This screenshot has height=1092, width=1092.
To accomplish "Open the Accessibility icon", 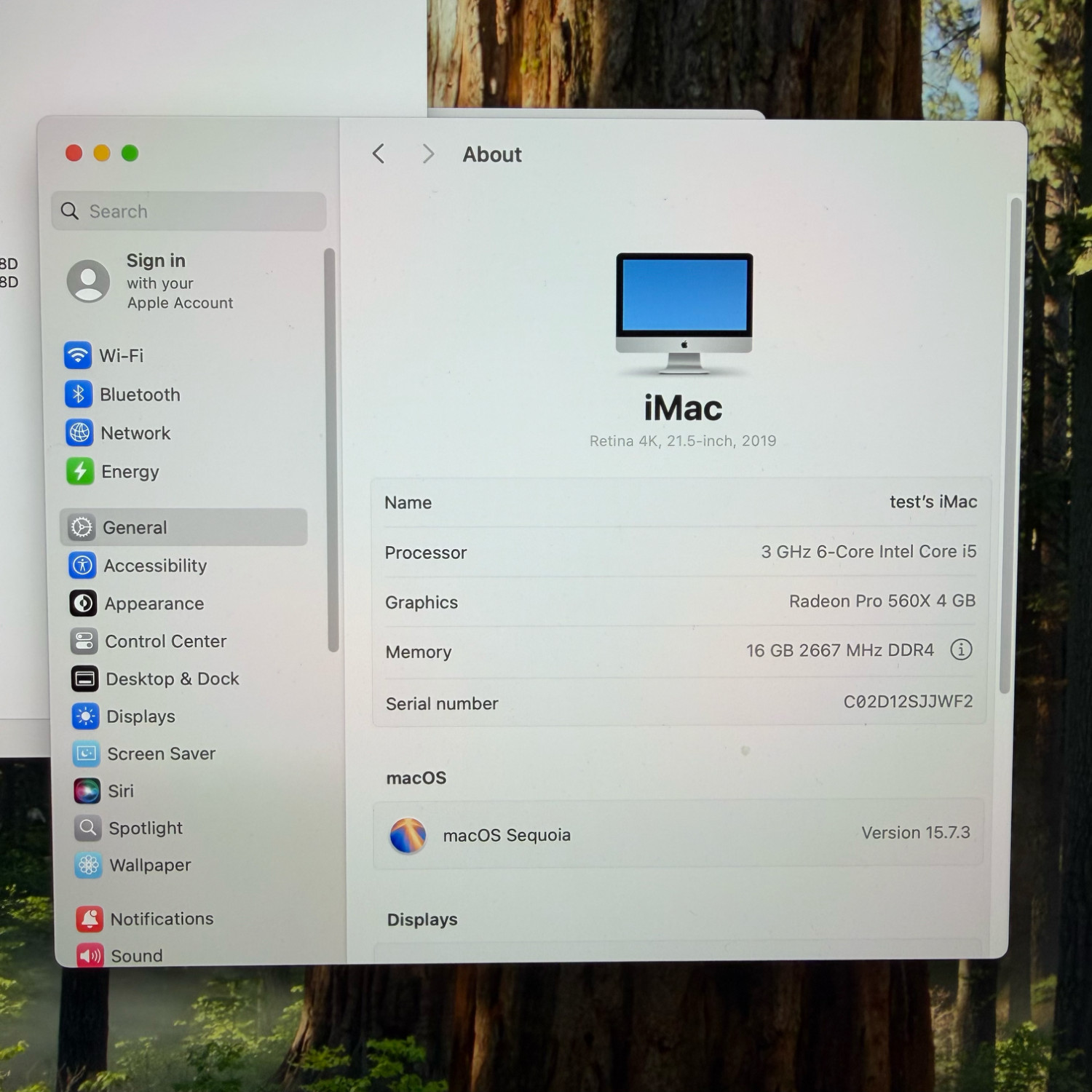I will (82, 565).
